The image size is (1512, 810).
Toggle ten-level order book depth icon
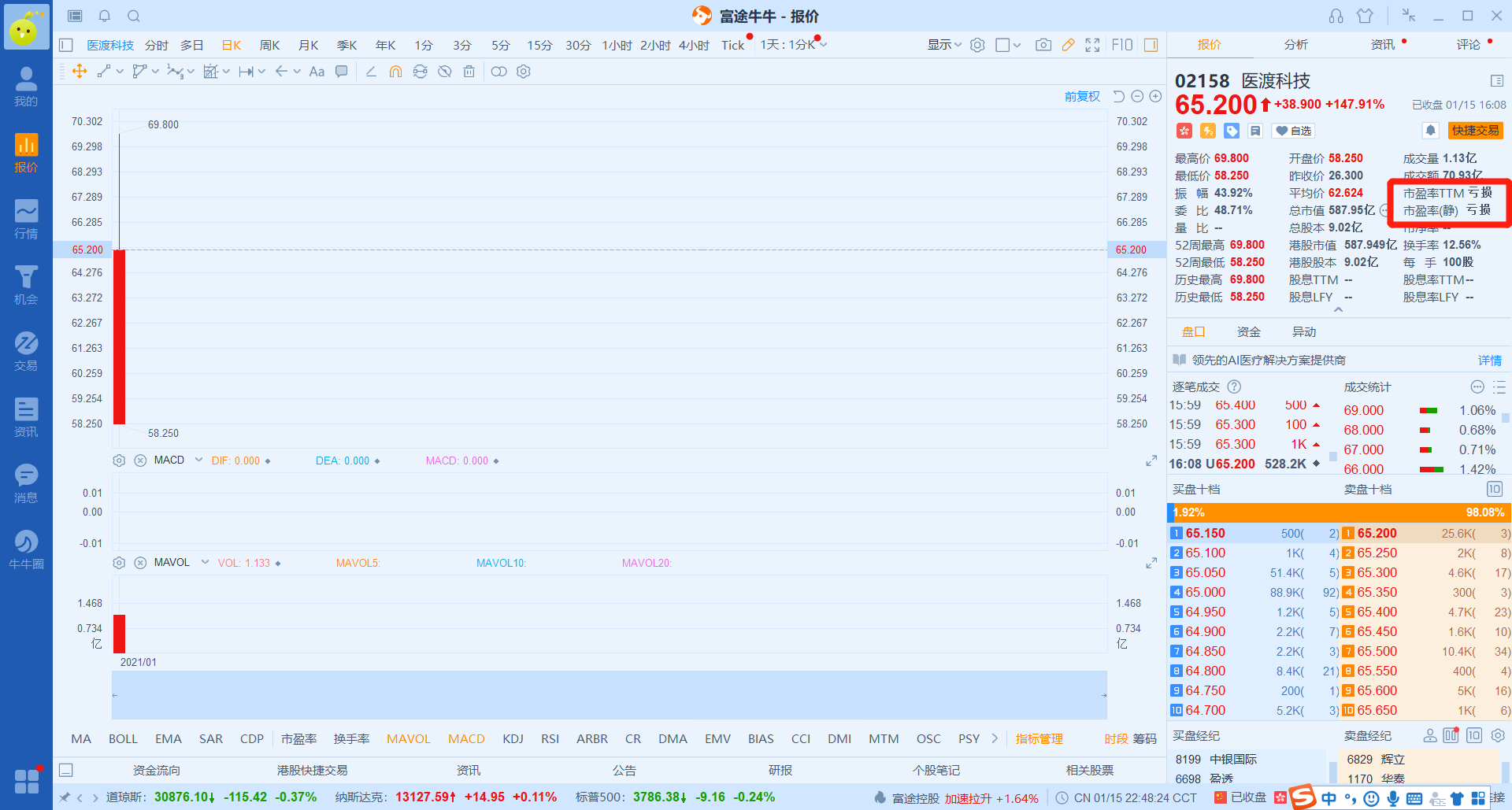click(x=1494, y=489)
